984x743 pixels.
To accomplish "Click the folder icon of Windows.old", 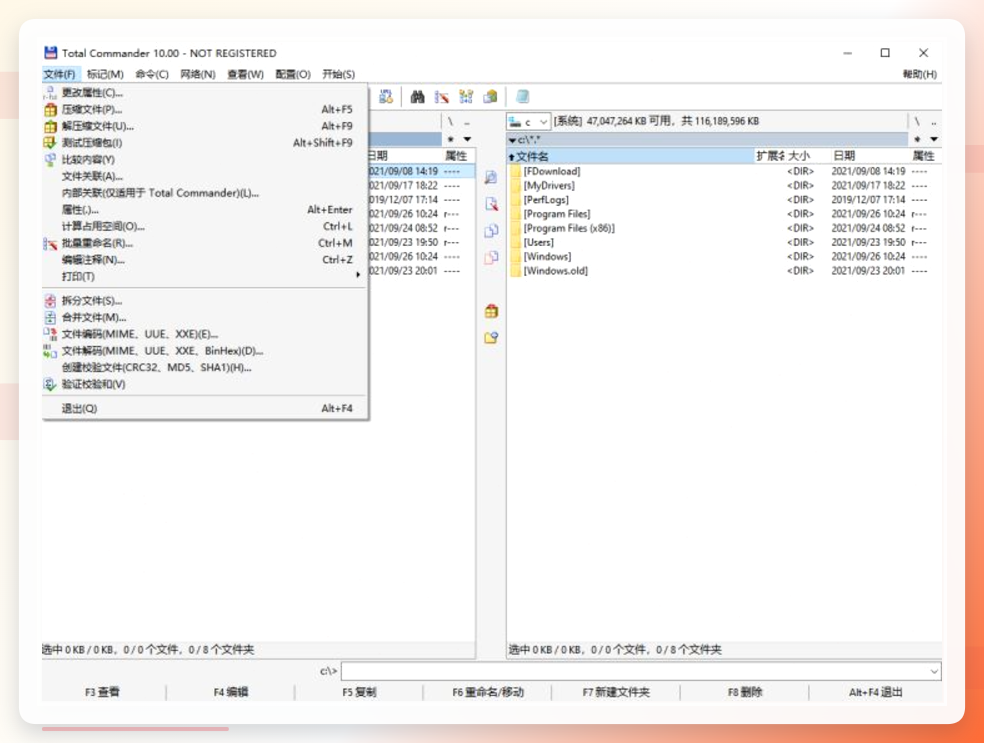I will coord(516,271).
